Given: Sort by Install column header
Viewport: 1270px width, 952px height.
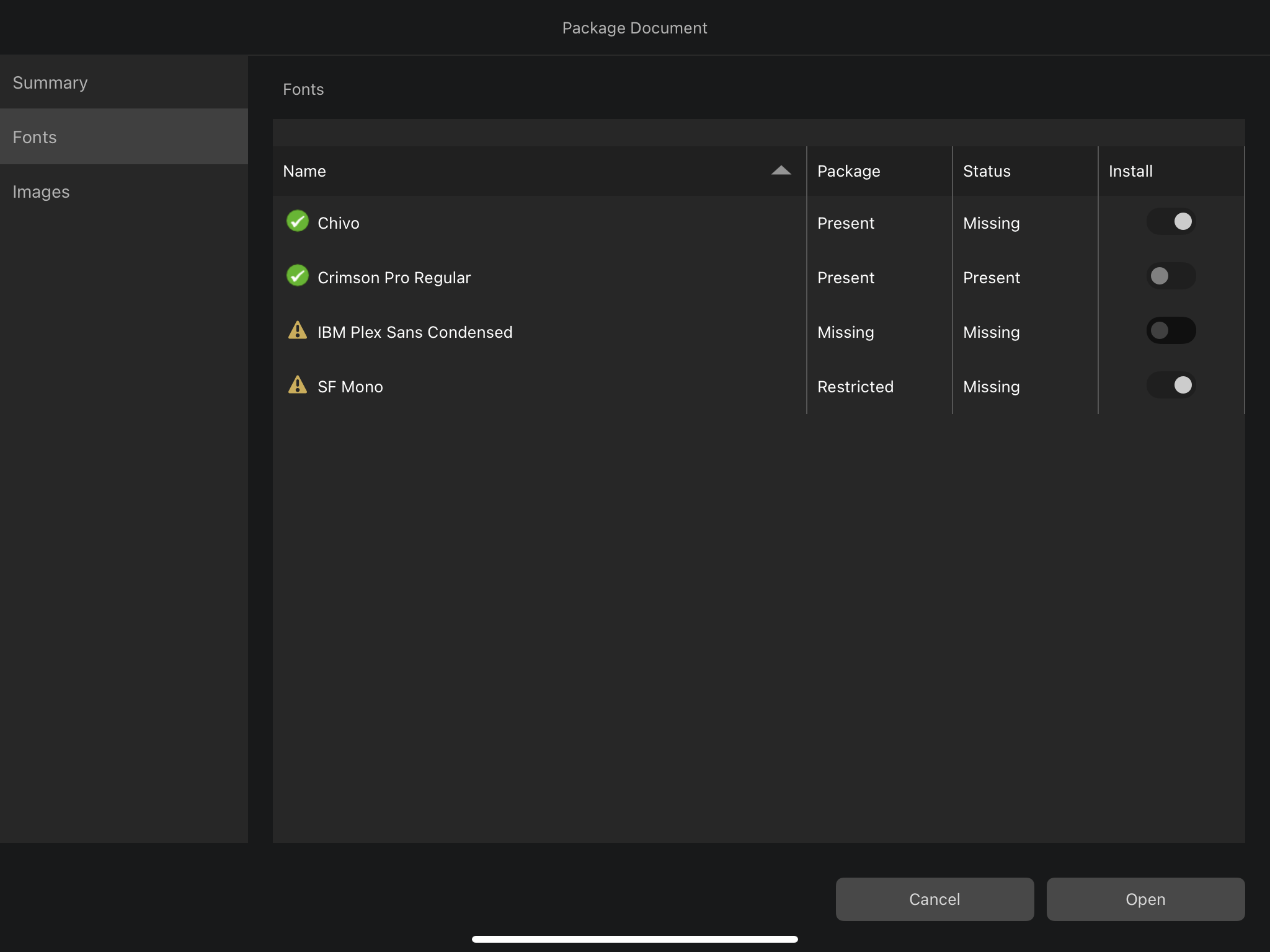Looking at the screenshot, I should (x=1130, y=170).
